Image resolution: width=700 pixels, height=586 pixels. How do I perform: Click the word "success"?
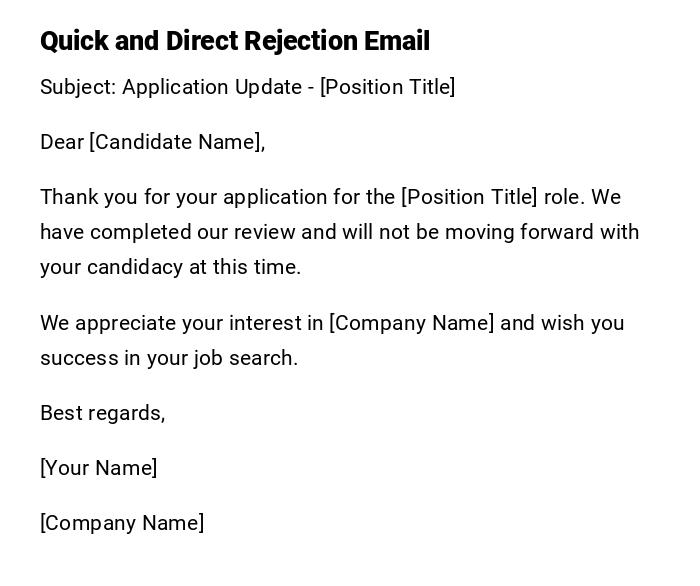[x=79, y=358]
